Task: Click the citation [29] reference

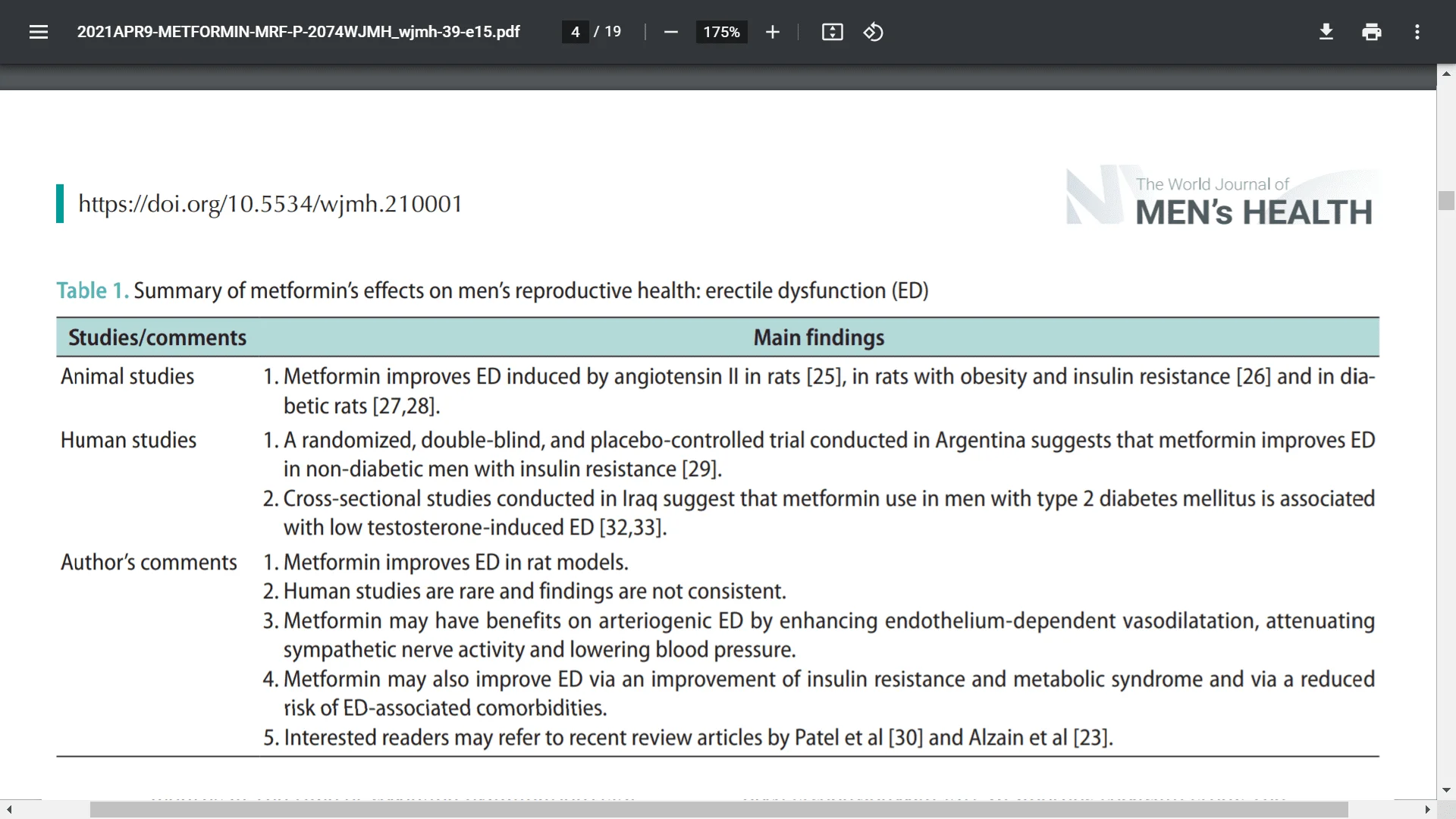Action: pos(699,469)
